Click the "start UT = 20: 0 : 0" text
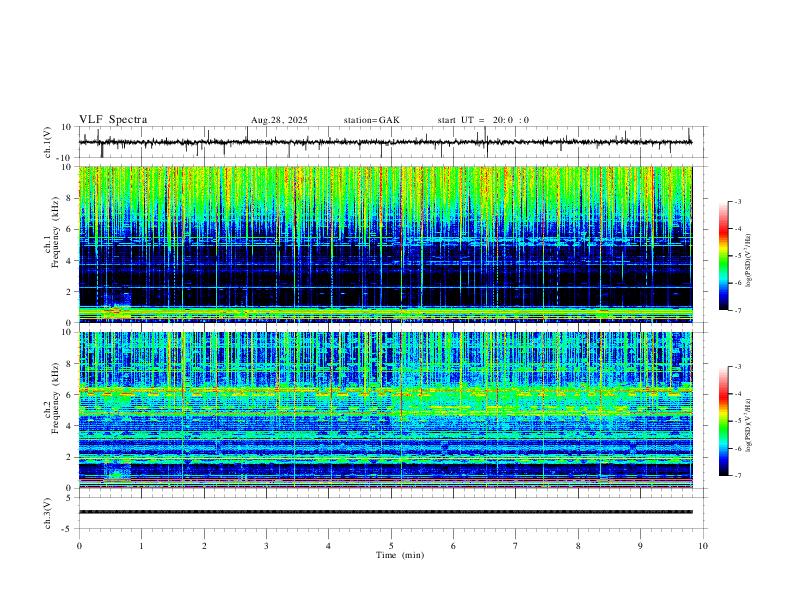Screen dimensions: 792x612 (483, 120)
